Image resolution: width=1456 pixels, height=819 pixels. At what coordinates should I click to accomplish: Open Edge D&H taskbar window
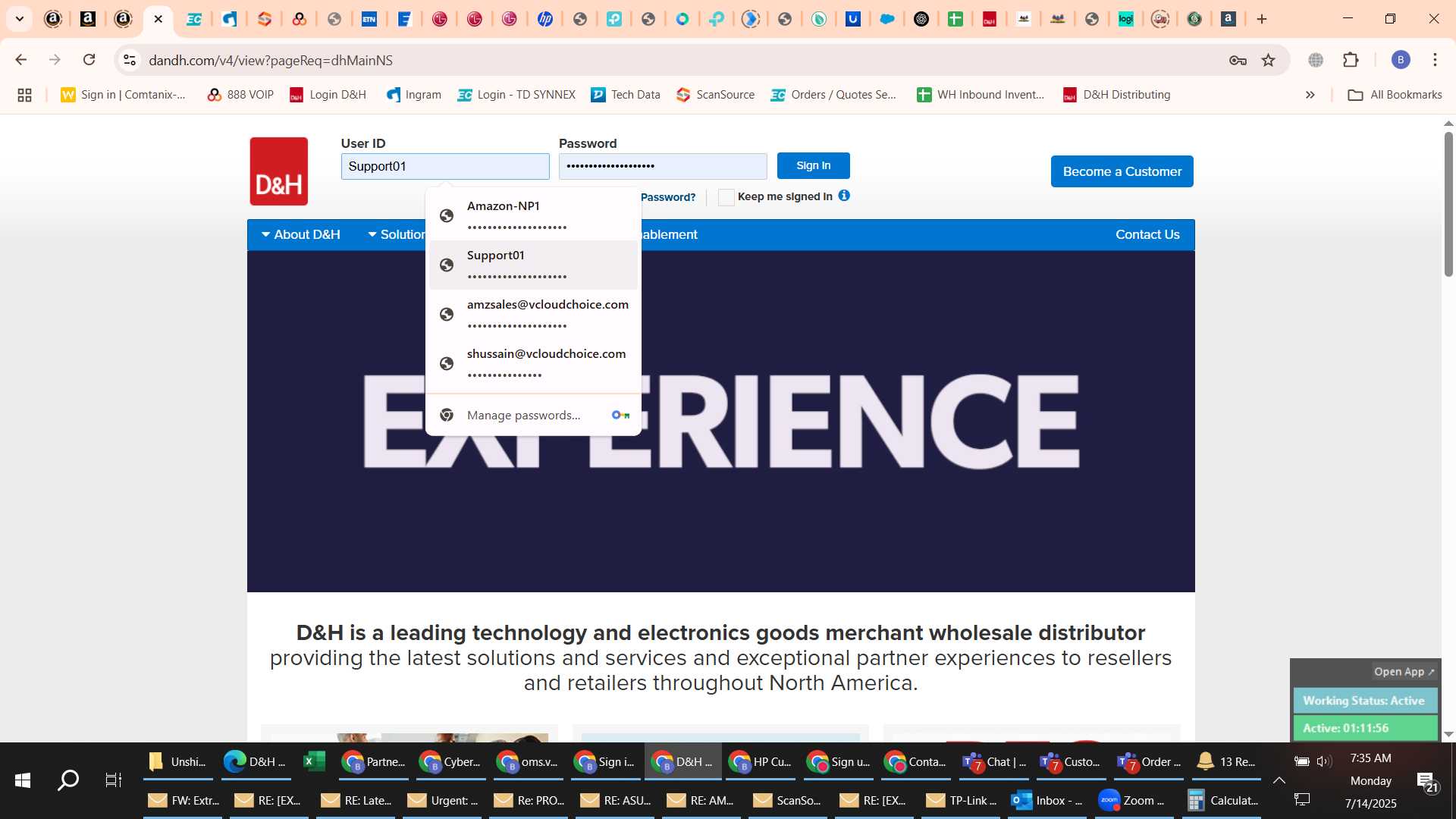tap(256, 761)
